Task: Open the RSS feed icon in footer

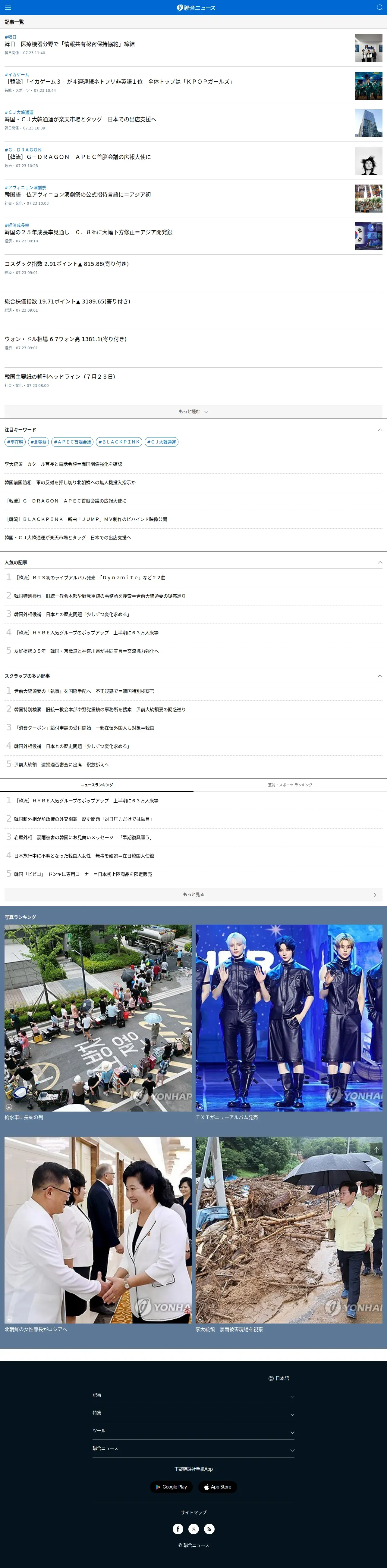Action: point(209,1529)
